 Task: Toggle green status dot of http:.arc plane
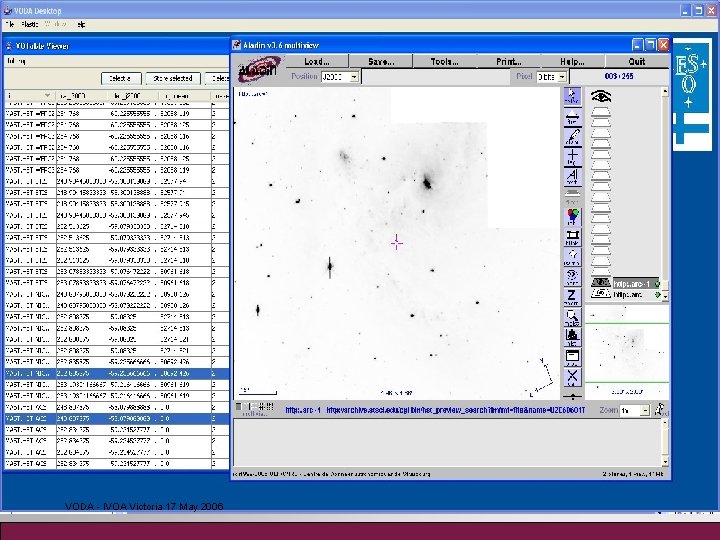(x=657, y=295)
